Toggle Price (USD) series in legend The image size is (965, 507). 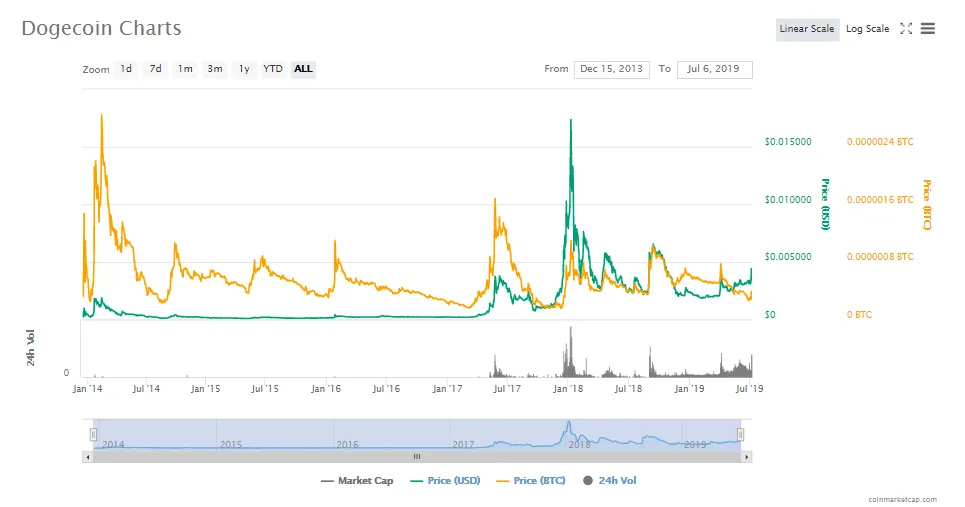pos(445,481)
